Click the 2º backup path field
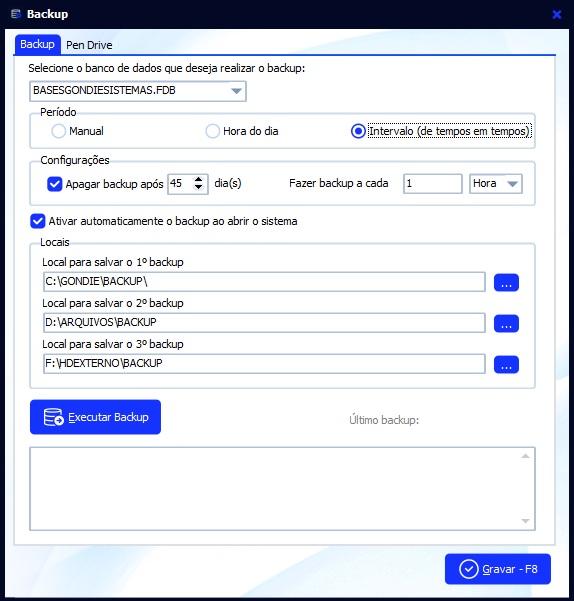The image size is (574, 601). (x=264, y=323)
